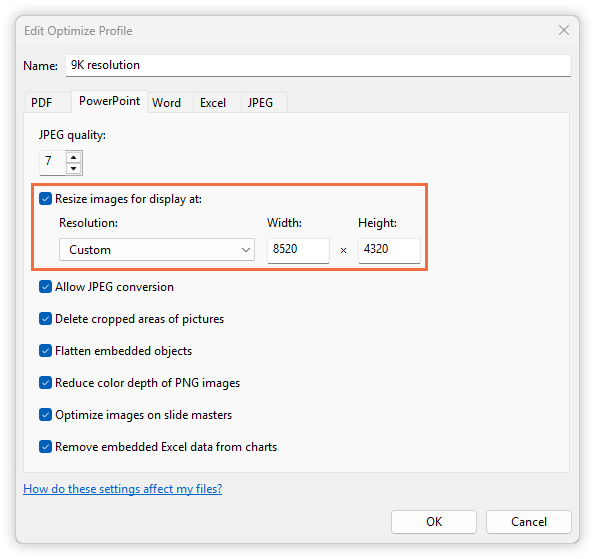The image size is (595, 559).
Task: Edit the profile Name field
Action: pyautogui.click(x=318, y=65)
